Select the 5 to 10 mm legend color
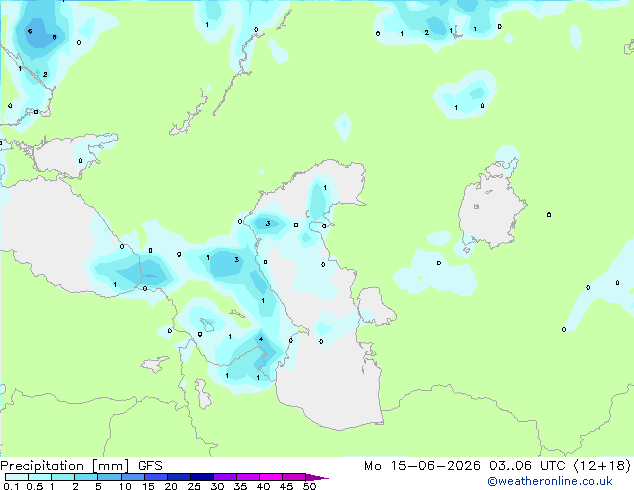 [x=109, y=477]
